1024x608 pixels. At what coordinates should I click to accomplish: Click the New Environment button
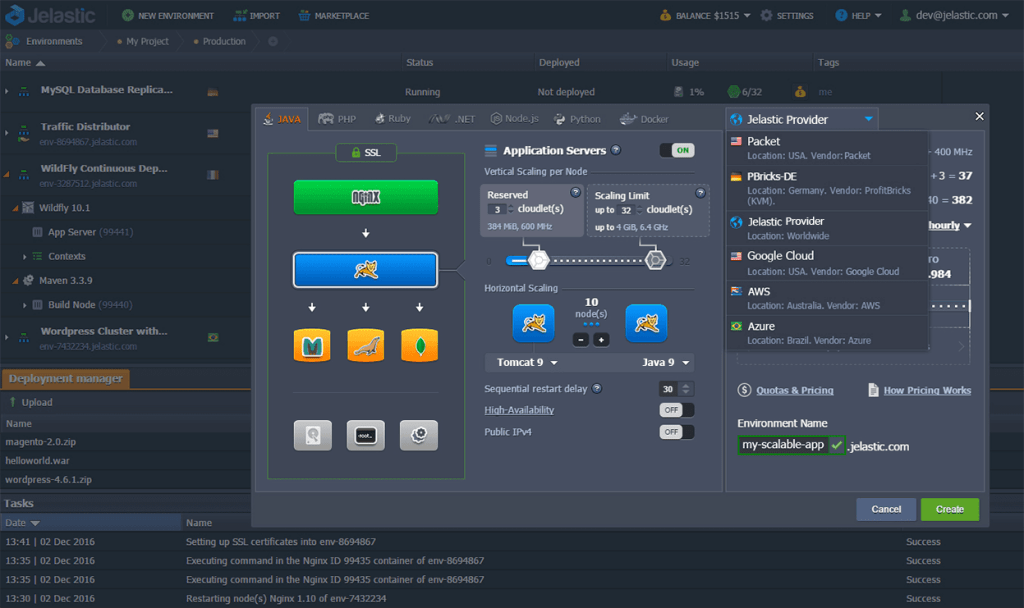(x=168, y=15)
